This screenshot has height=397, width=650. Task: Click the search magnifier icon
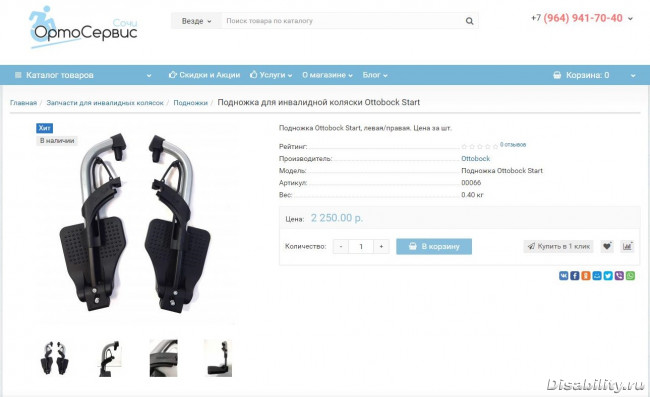click(x=469, y=21)
